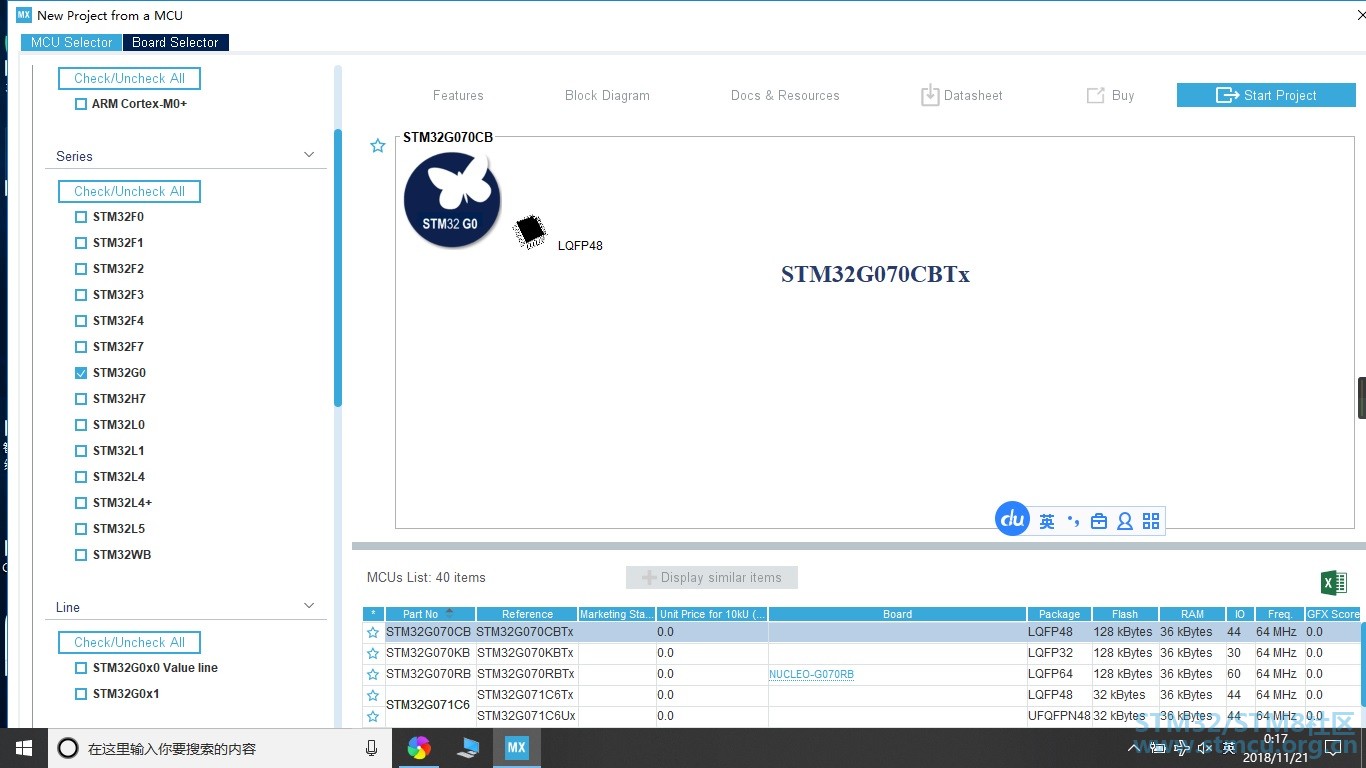The height and width of the screenshot is (768, 1366).
Task: Click the Datasheet download icon
Action: [x=930, y=95]
